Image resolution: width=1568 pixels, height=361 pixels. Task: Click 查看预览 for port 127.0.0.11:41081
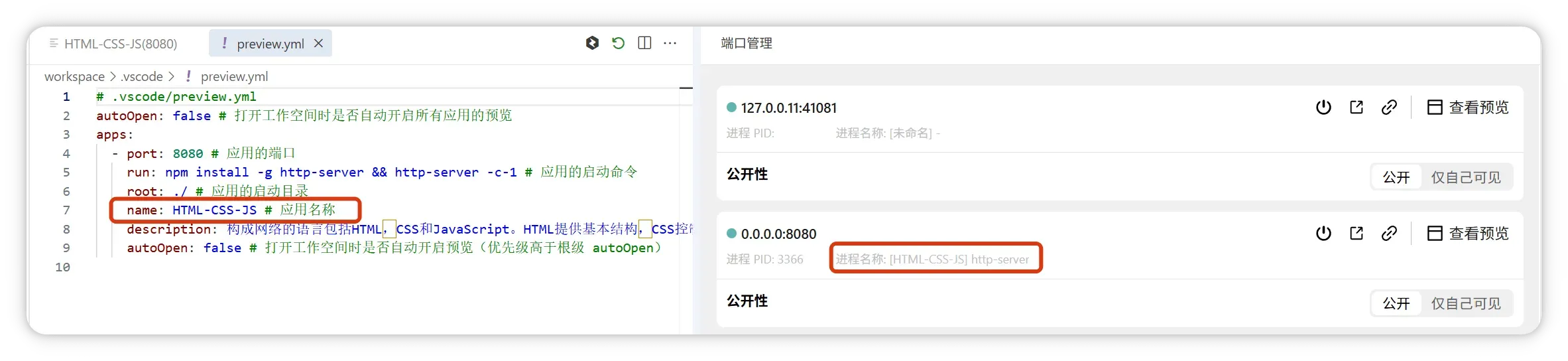pos(1468,108)
